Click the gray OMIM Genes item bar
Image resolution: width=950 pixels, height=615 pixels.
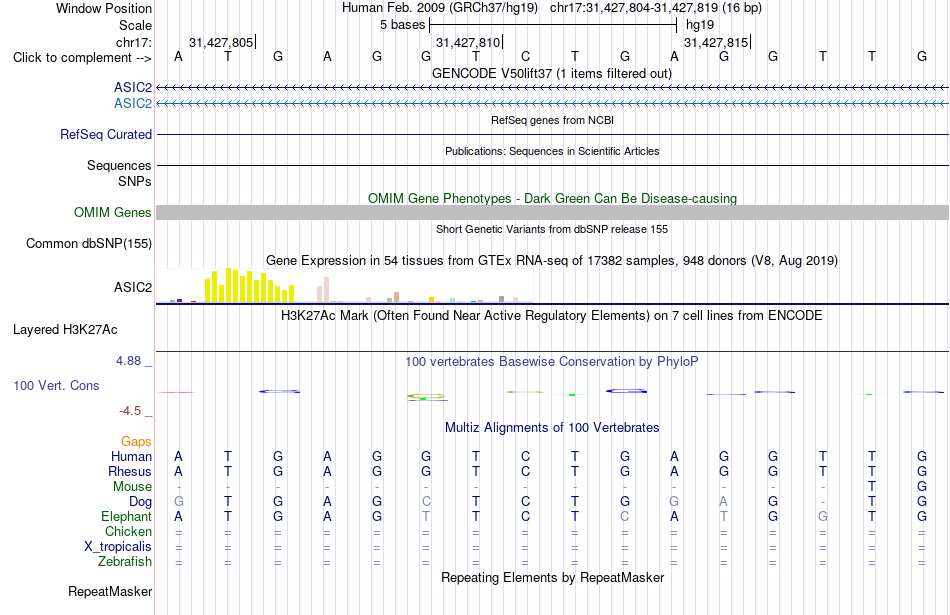coord(552,212)
